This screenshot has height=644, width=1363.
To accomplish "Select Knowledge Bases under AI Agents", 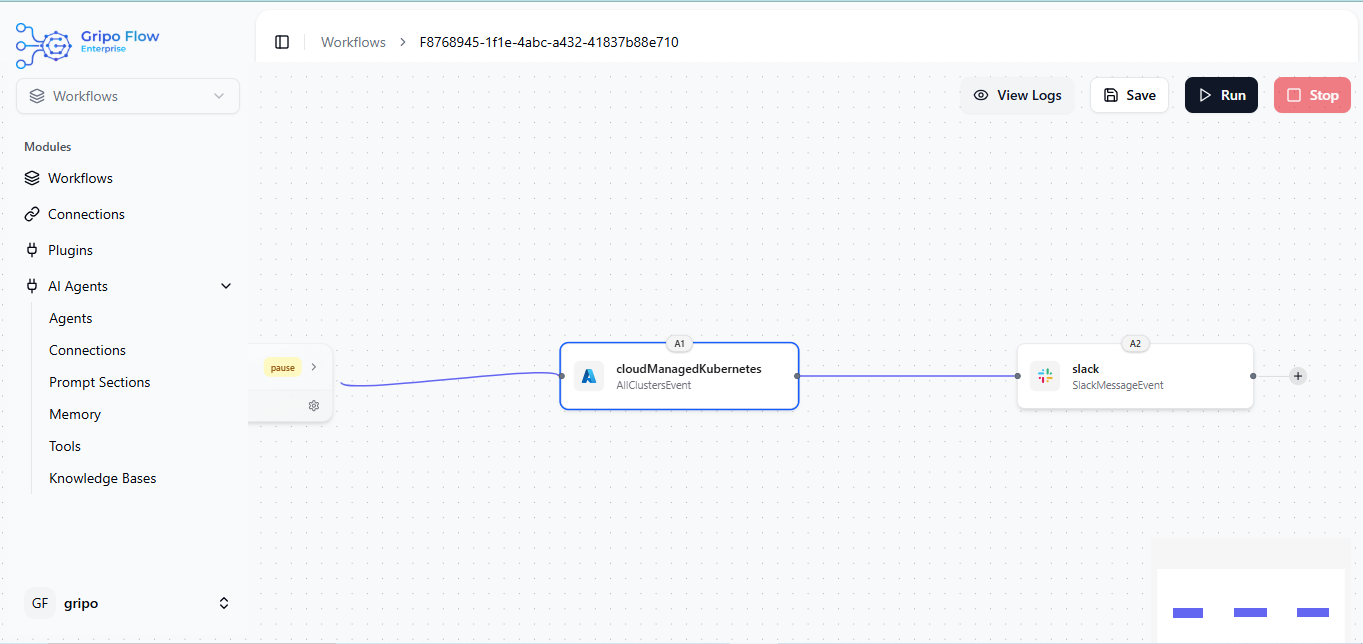I will (x=103, y=478).
